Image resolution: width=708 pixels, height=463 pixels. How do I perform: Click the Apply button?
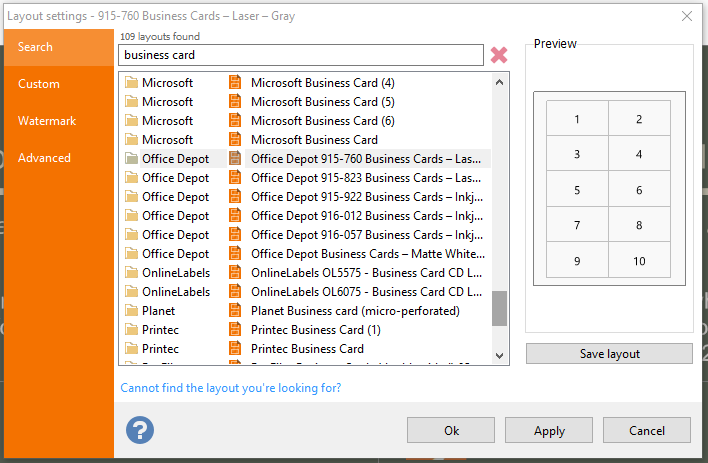point(549,430)
